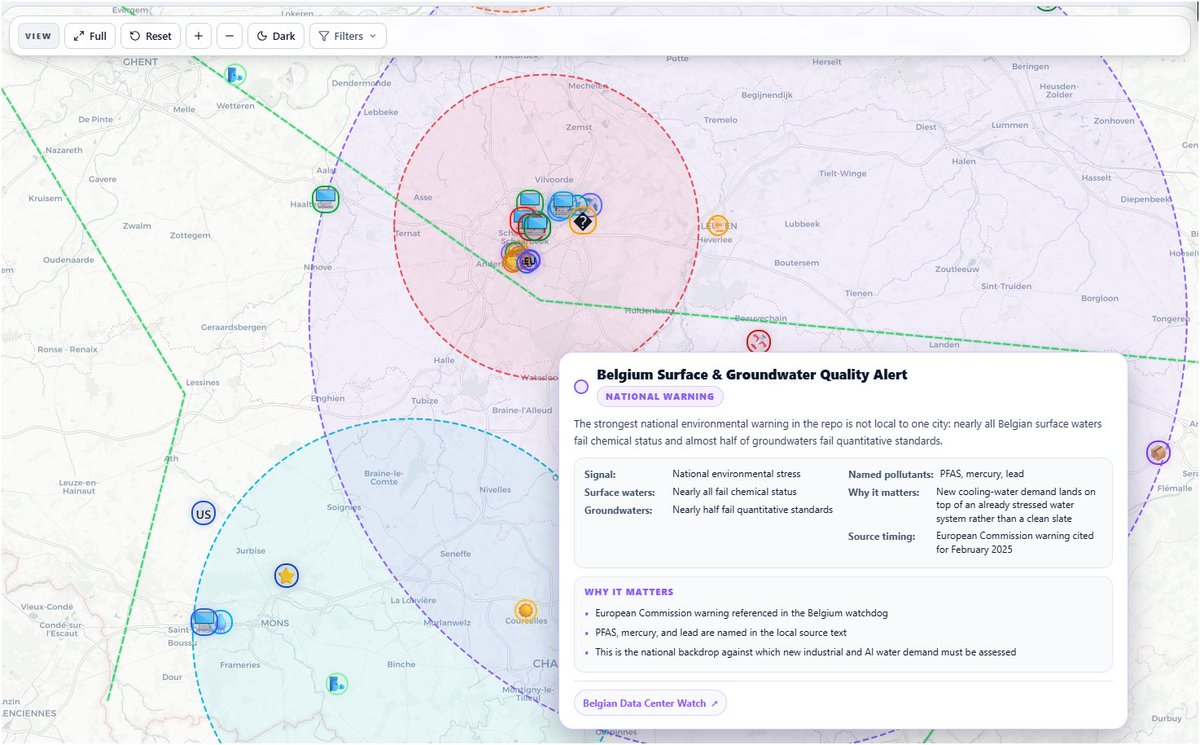Click the bullet about the national backdrop
This screenshot has height=745, width=1200.
coord(805,652)
